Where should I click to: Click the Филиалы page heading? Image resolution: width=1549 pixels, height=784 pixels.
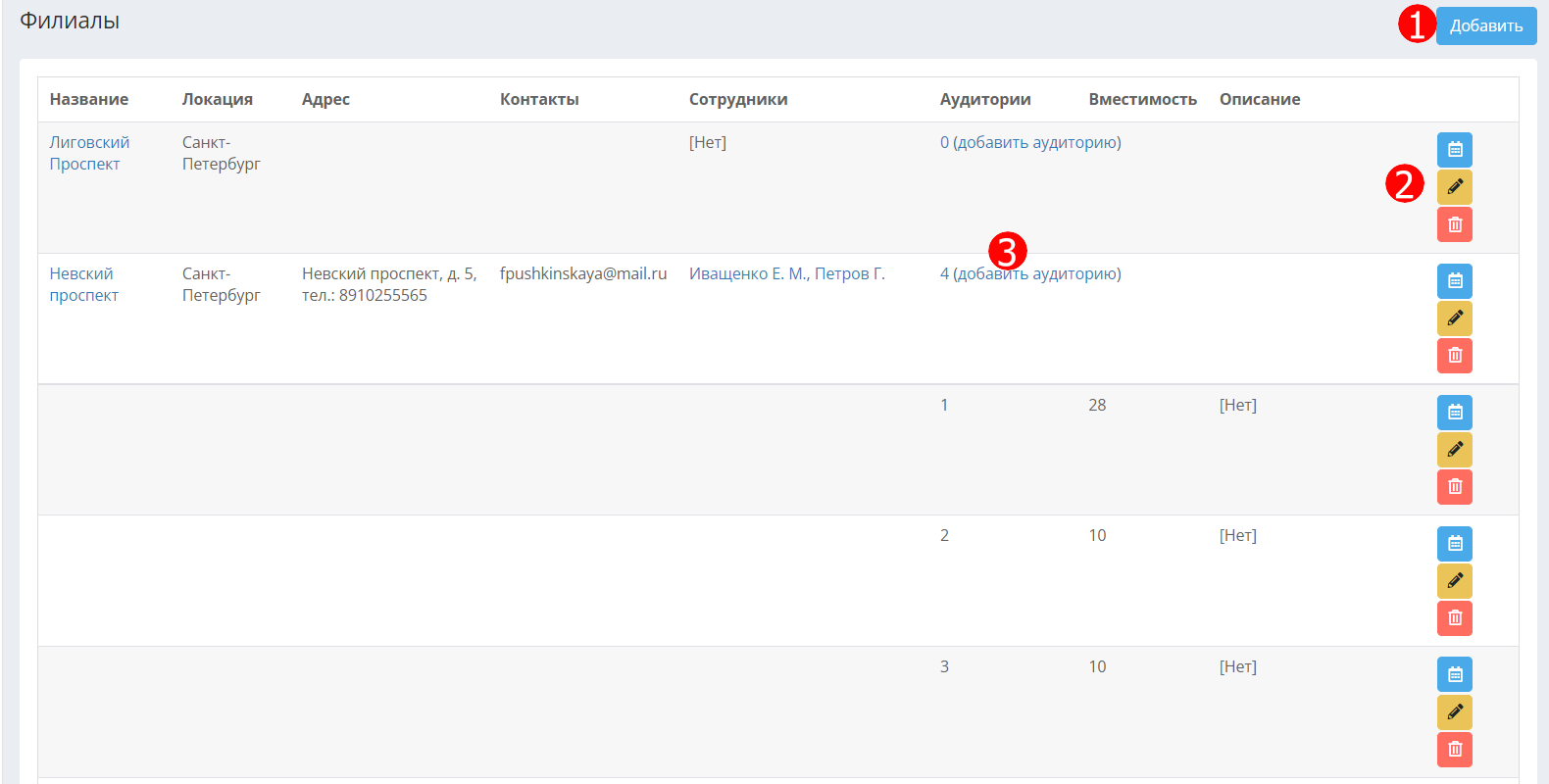(x=70, y=21)
